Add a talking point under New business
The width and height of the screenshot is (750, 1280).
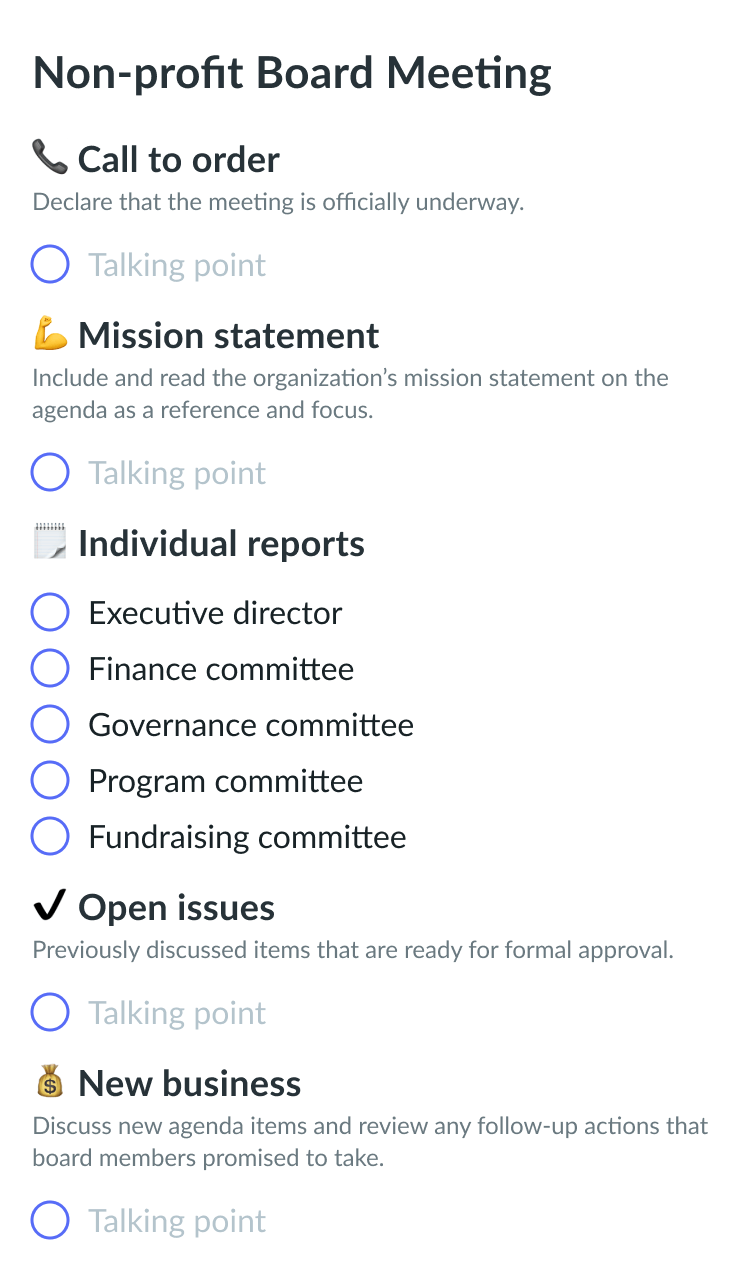click(177, 1221)
